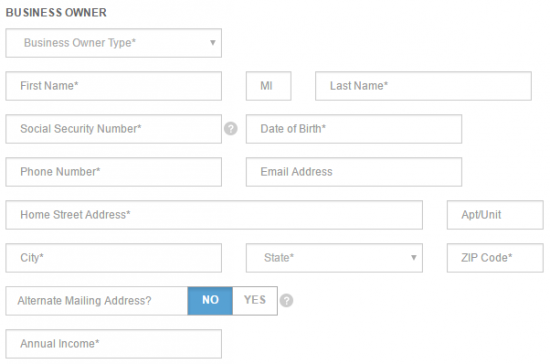Click the Annual Income field
This screenshot has width=550, height=364.
click(x=114, y=344)
